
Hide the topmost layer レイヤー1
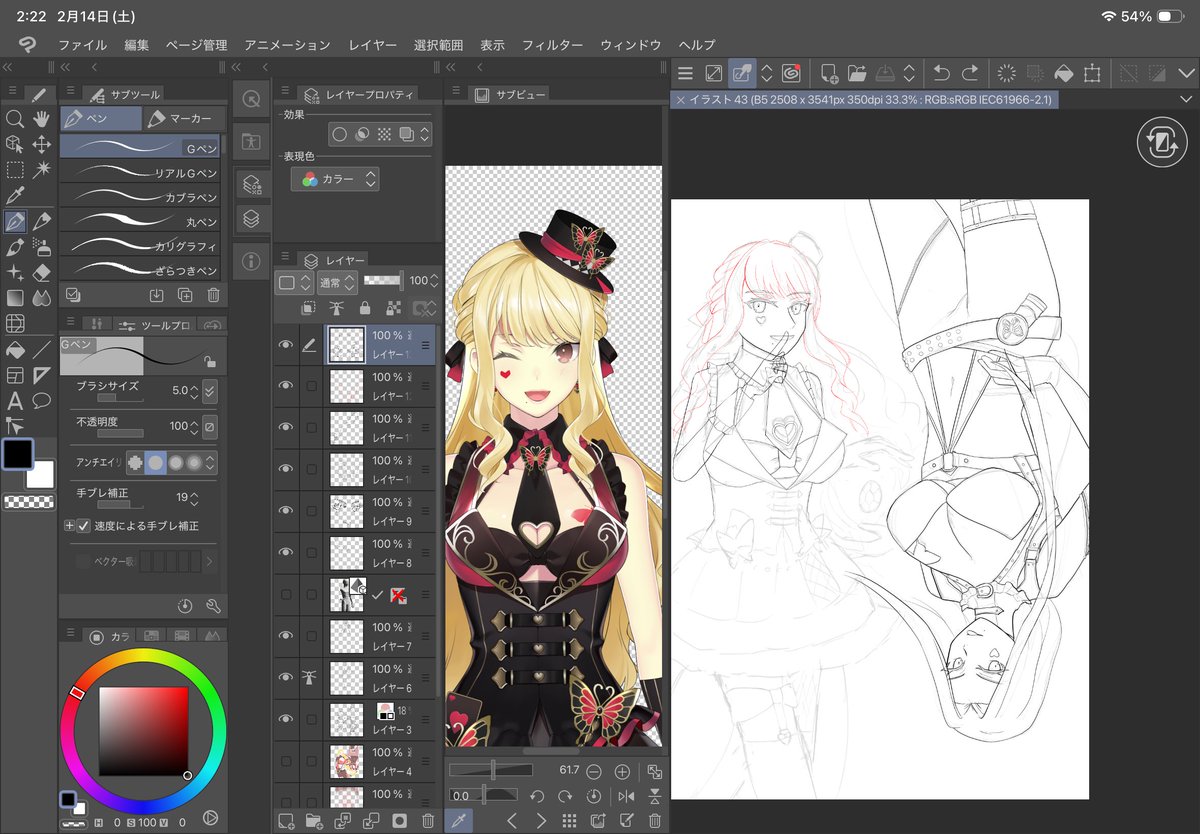point(286,343)
